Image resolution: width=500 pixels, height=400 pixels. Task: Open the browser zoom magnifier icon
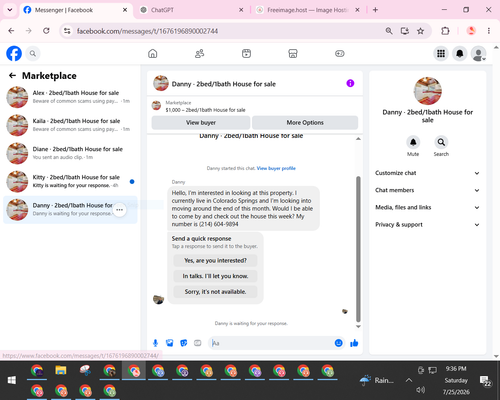[389, 31]
